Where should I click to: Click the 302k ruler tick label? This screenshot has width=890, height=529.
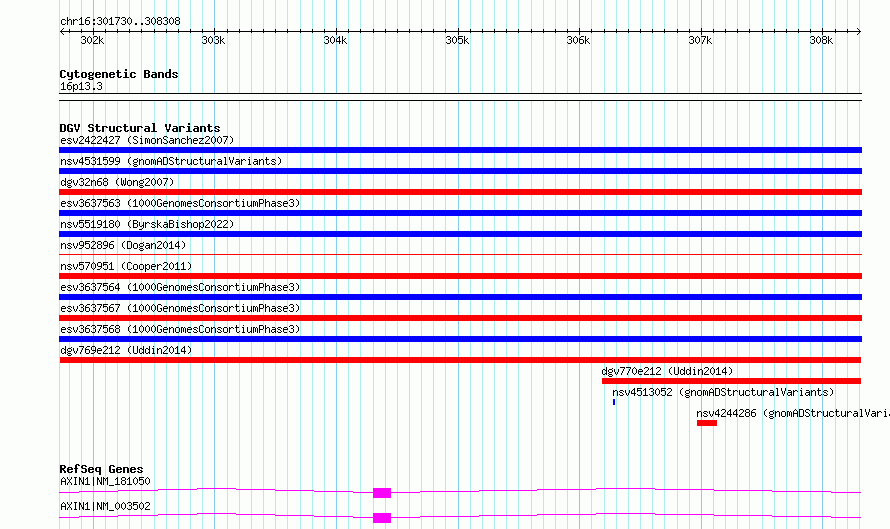click(93, 40)
